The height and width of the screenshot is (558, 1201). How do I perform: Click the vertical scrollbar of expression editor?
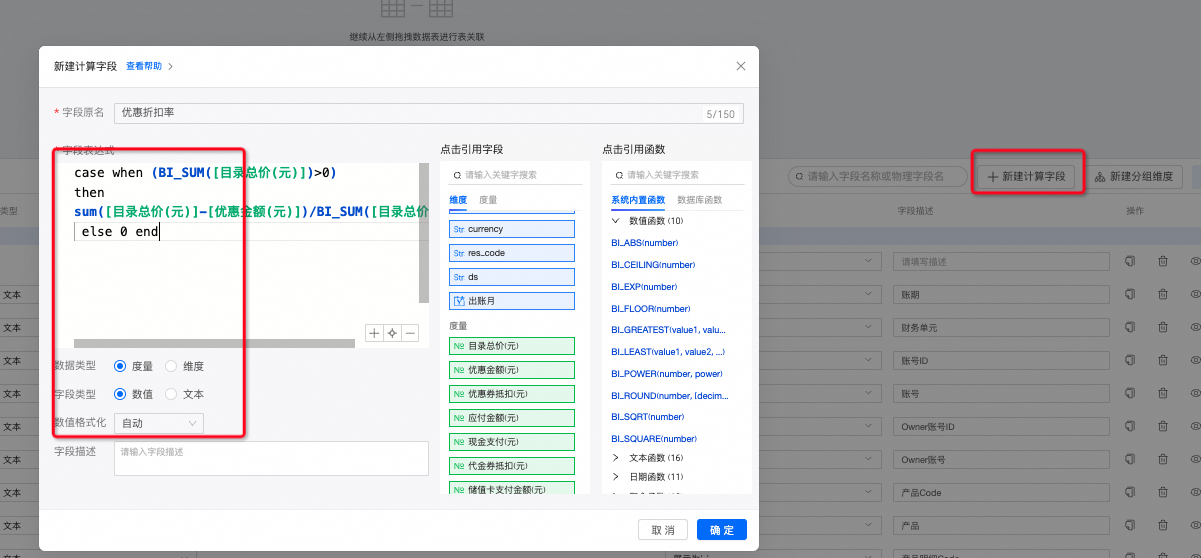[424, 233]
